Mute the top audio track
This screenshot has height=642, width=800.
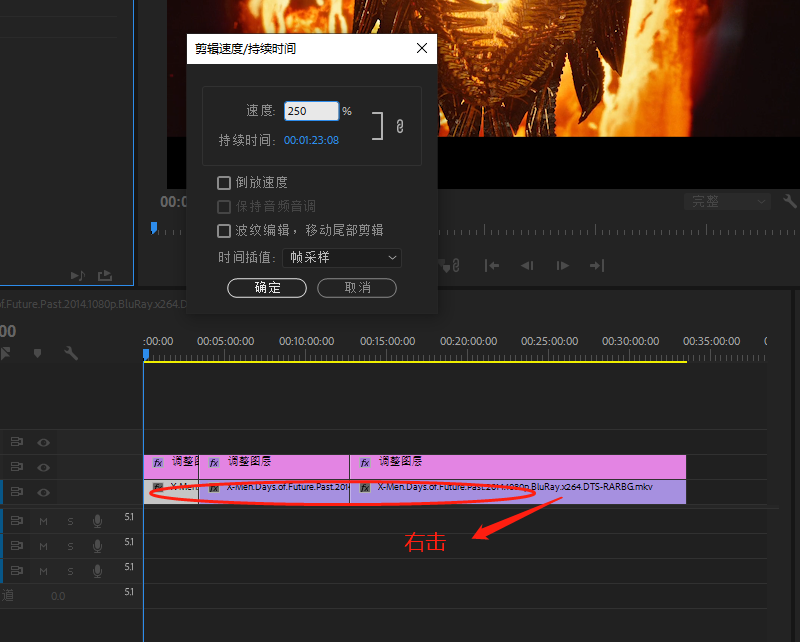[x=43, y=522]
